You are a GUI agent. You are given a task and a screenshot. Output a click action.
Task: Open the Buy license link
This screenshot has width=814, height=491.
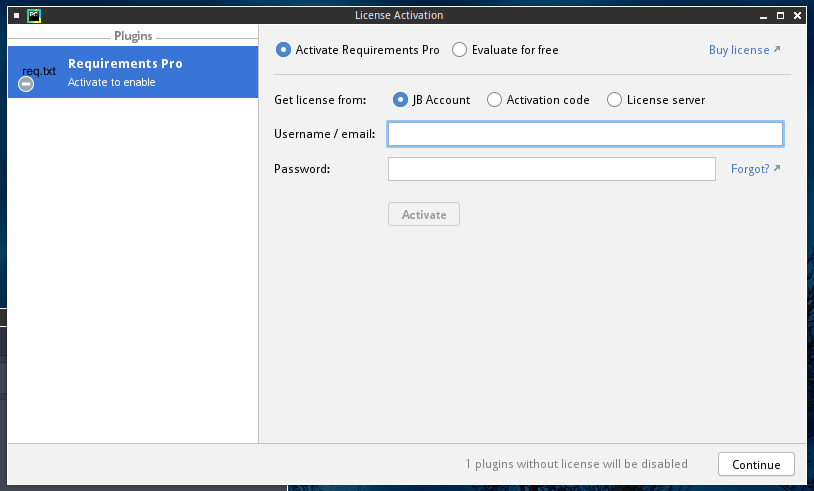point(739,50)
